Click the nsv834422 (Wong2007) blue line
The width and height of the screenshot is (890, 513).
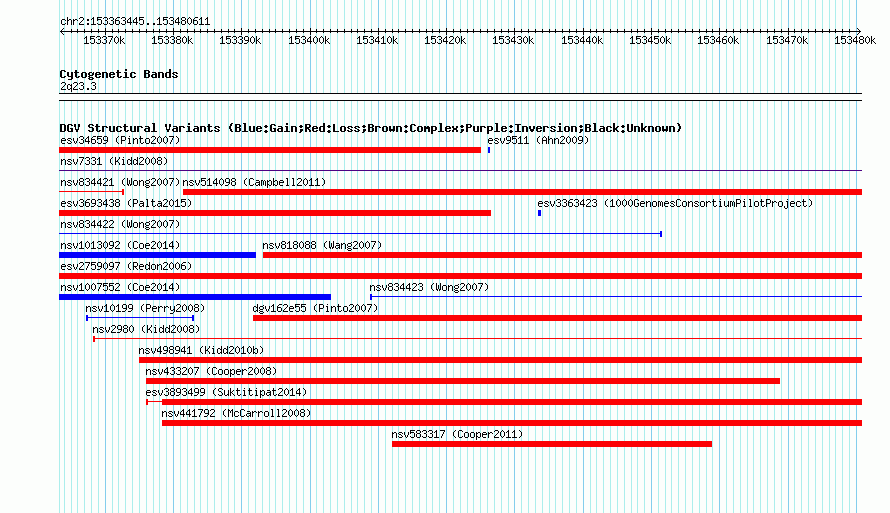360,234
